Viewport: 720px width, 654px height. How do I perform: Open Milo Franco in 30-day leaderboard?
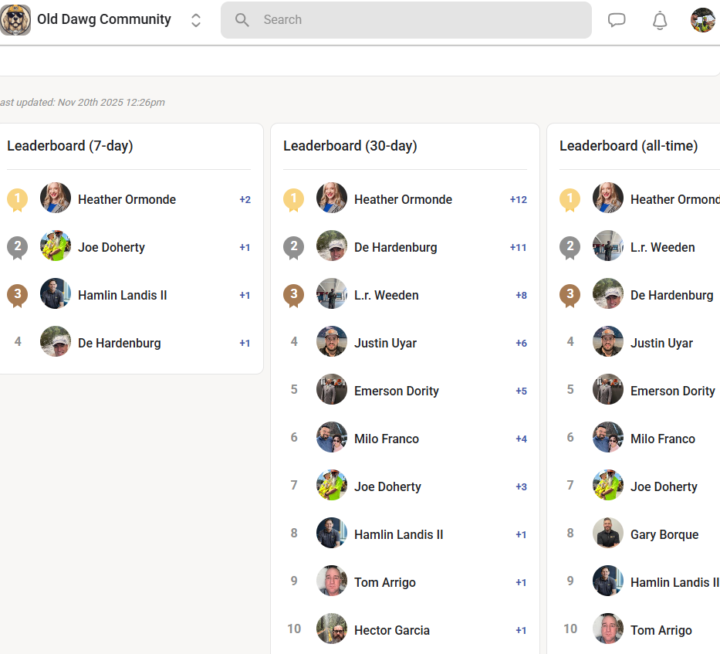tap(386, 438)
